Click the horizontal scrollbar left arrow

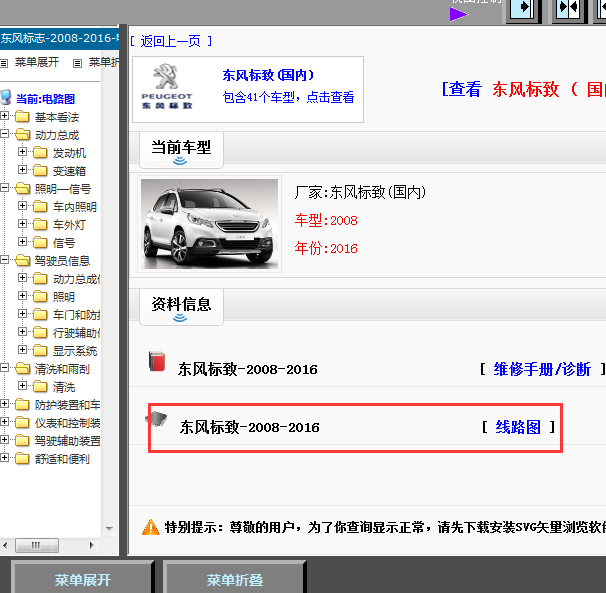(5, 545)
